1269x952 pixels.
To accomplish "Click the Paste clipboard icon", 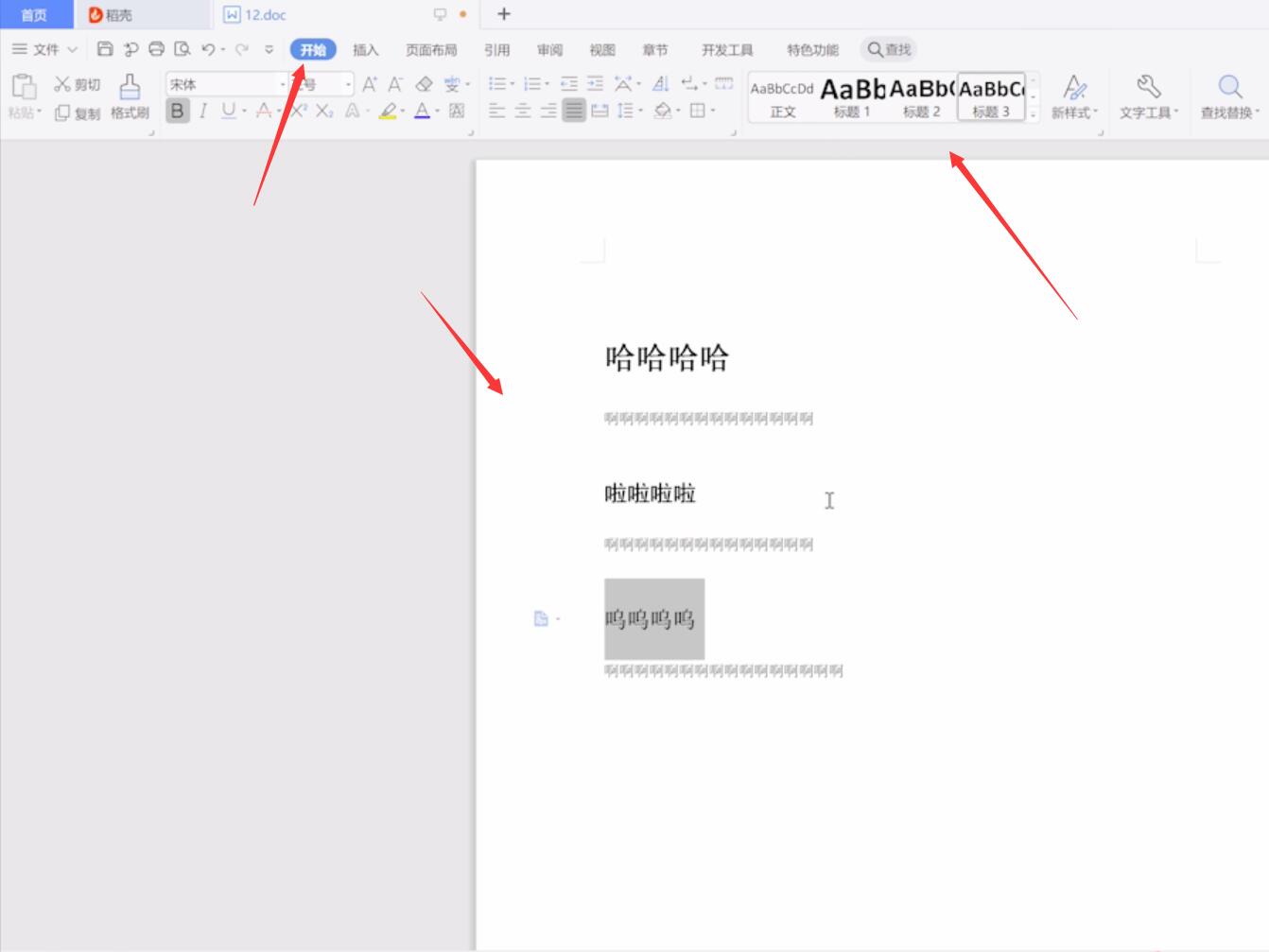I will [x=24, y=87].
